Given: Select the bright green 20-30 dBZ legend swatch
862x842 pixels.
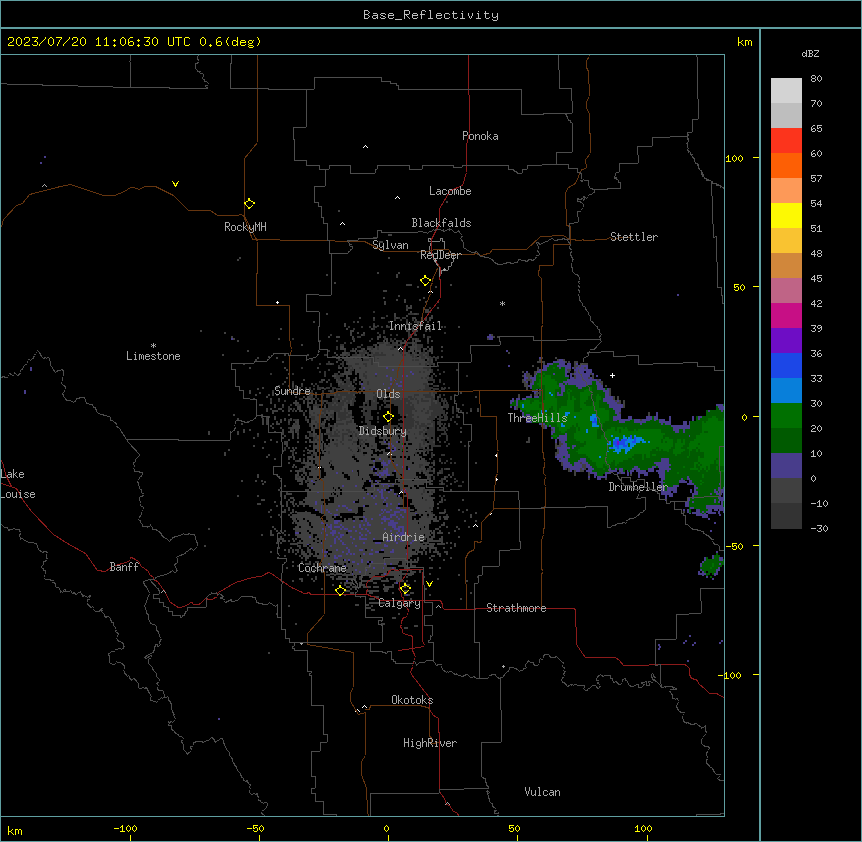Looking at the screenshot, I should tap(786, 416).
